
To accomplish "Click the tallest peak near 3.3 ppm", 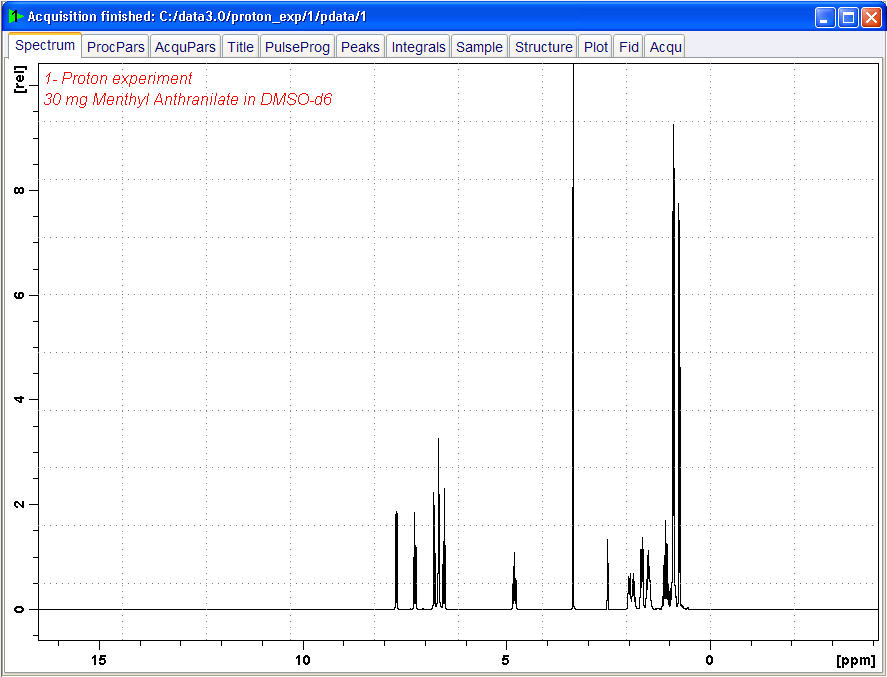I will pyautogui.click(x=573, y=336).
